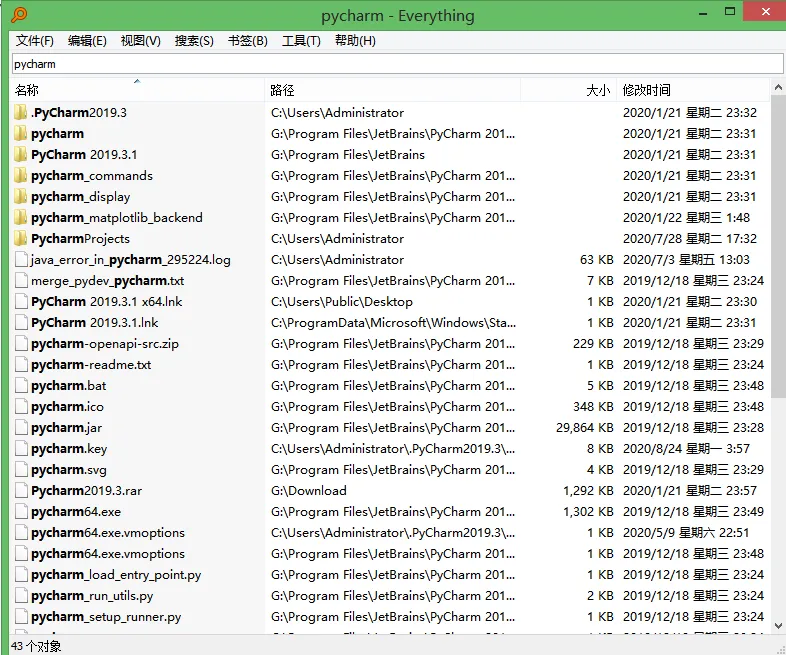The image size is (786, 655).
Task: Click file icon of pycharm64.exe
Action: (x=21, y=512)
